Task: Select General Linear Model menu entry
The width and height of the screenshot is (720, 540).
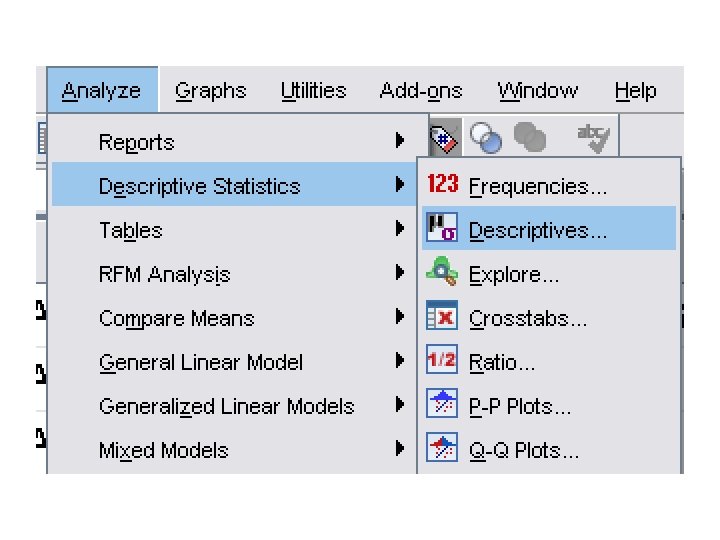Action: [x=201, y=362]
